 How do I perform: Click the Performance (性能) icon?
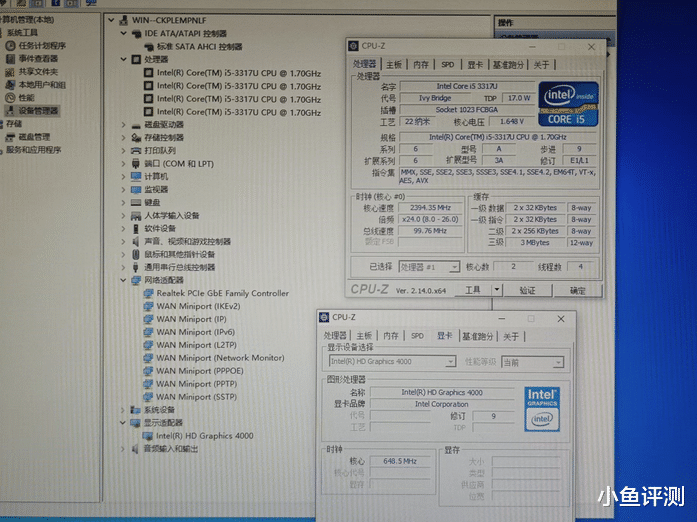tap(10, 98)
